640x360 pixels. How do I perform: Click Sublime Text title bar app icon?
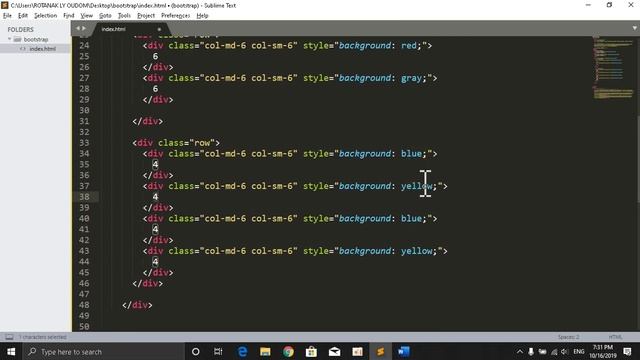(x=4, y=5)
